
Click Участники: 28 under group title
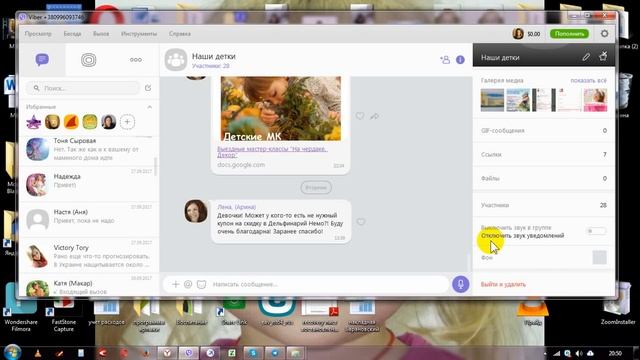coord(211,66)
